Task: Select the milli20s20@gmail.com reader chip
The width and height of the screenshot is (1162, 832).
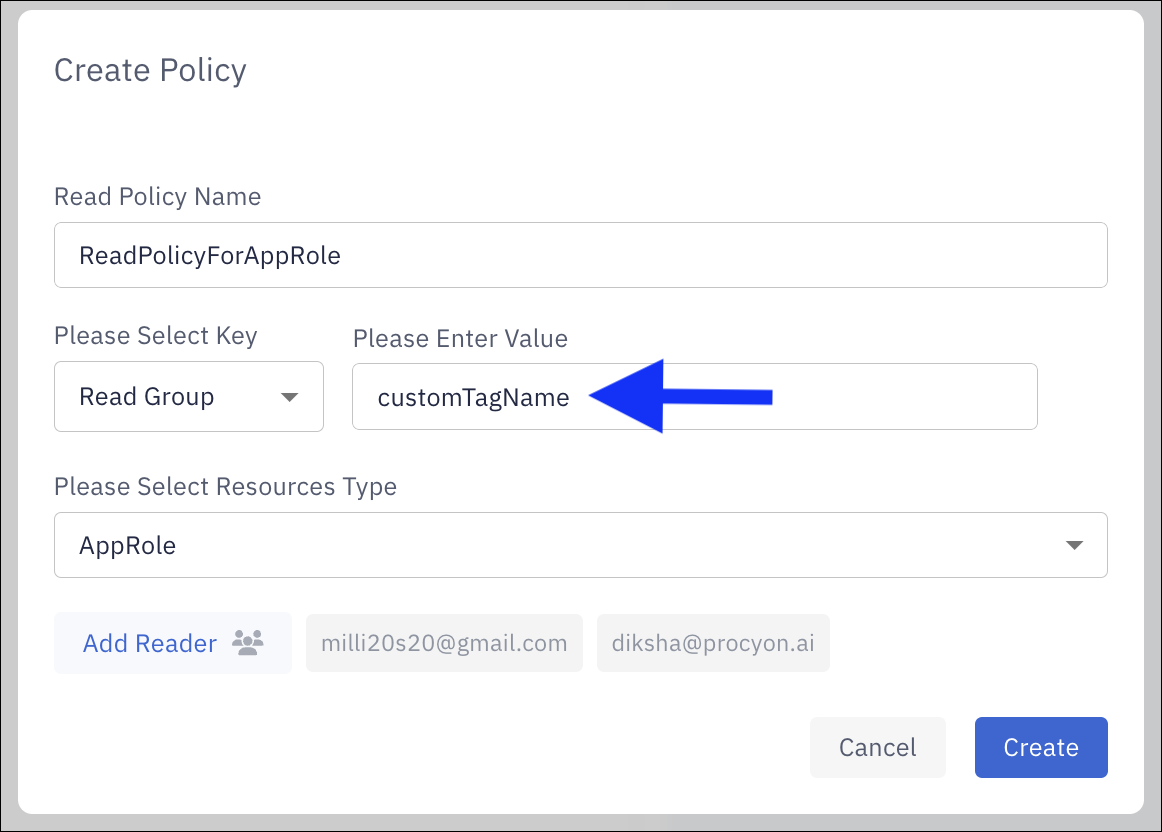Action: (444, 642)
